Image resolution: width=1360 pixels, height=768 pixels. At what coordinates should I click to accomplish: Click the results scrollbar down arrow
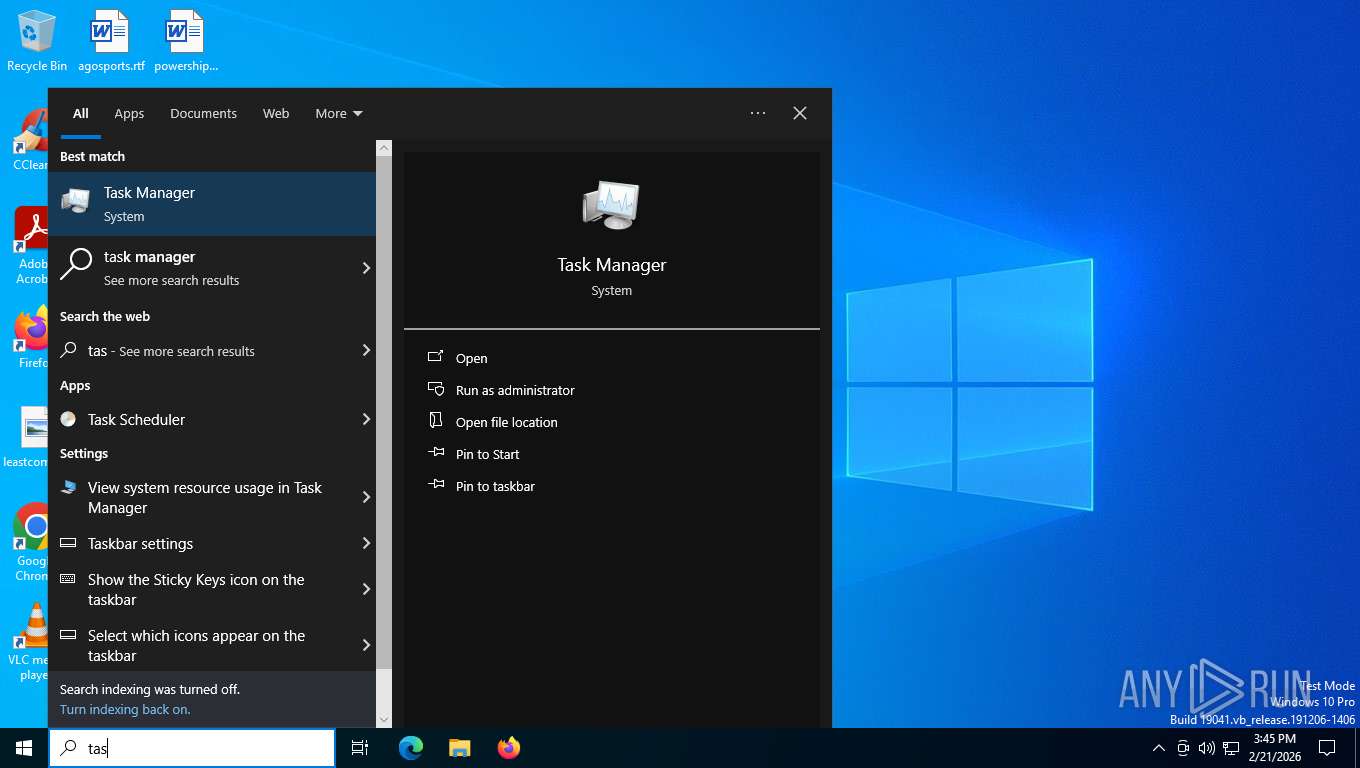[384, 719]
